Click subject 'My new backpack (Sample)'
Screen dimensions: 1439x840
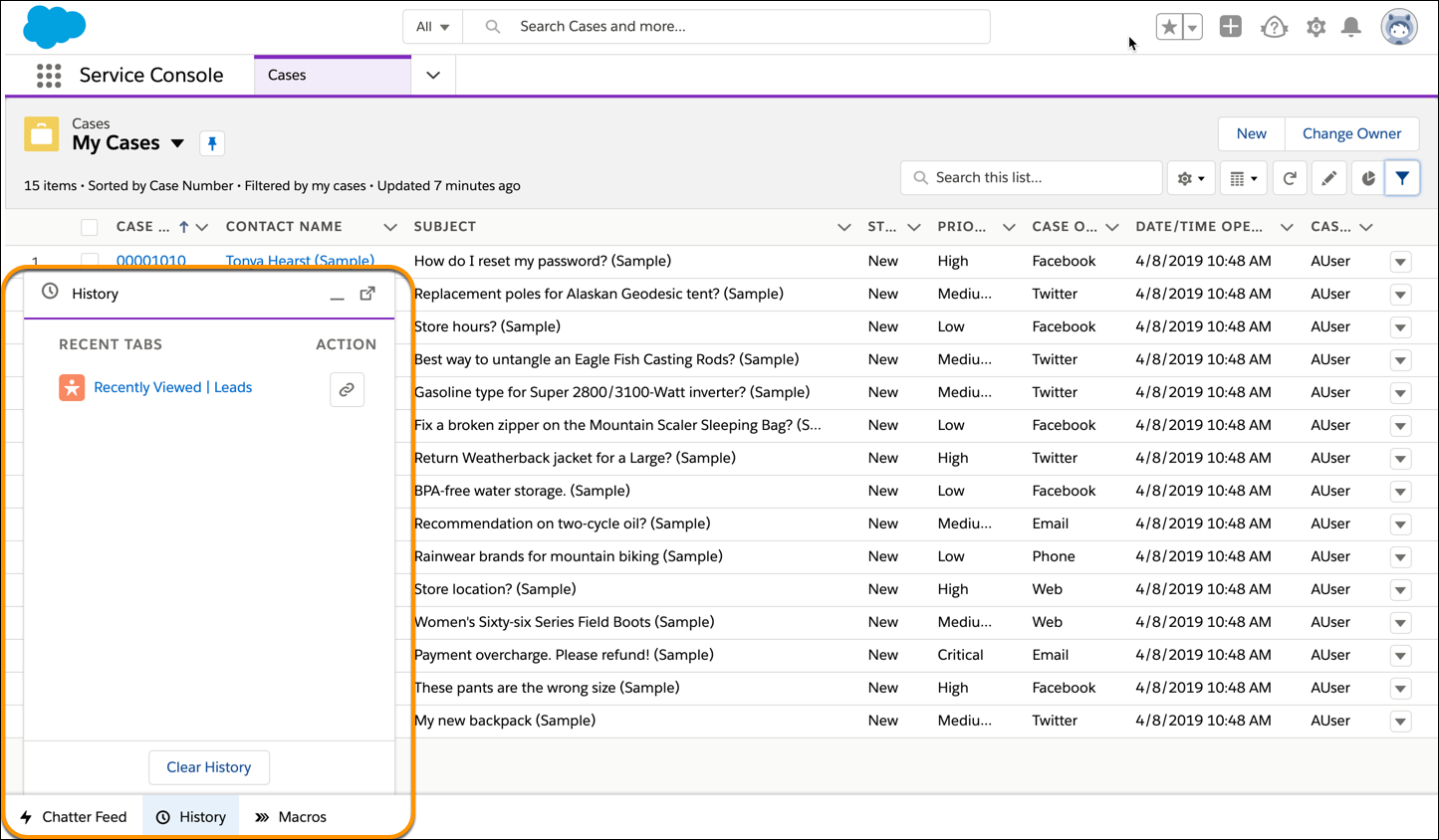505,721
